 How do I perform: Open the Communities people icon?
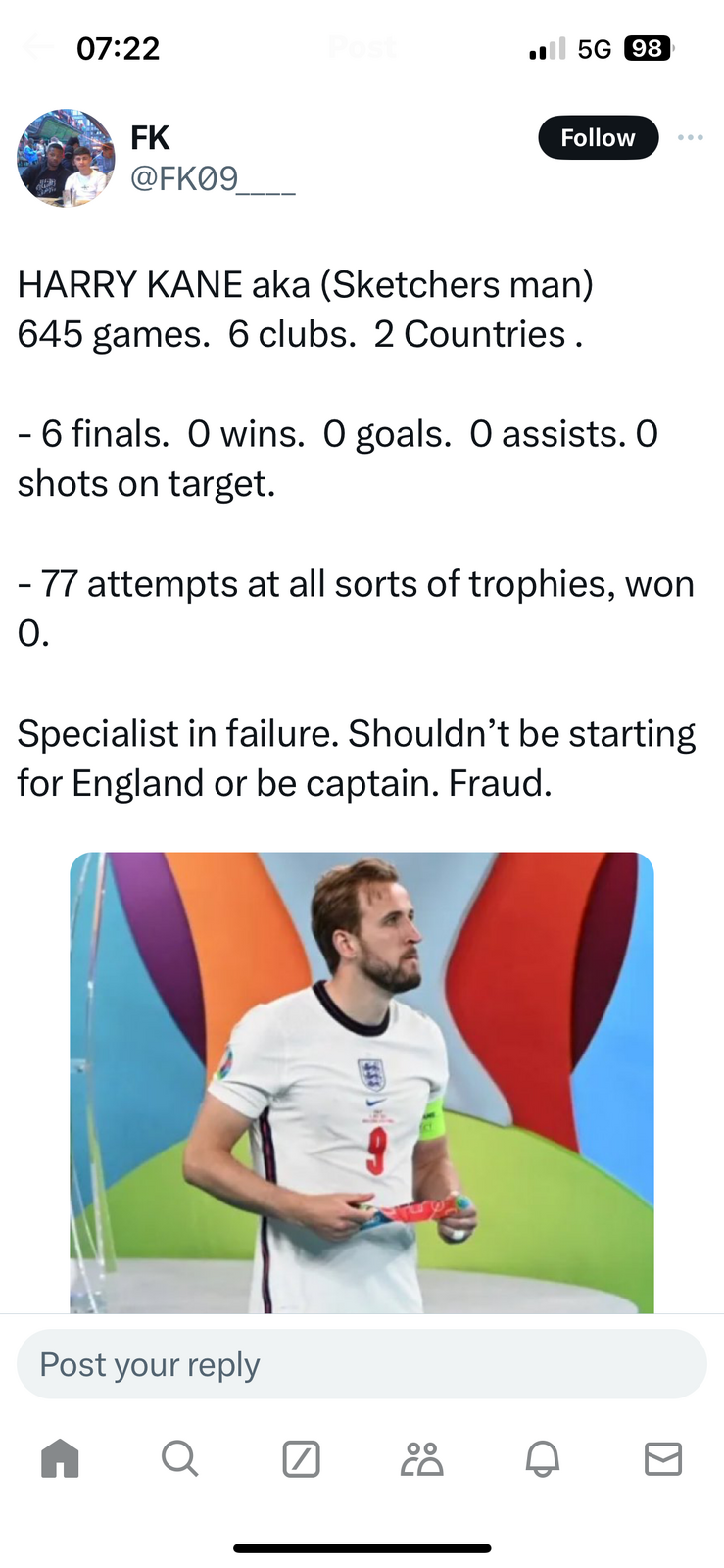tap(421, 1458)
